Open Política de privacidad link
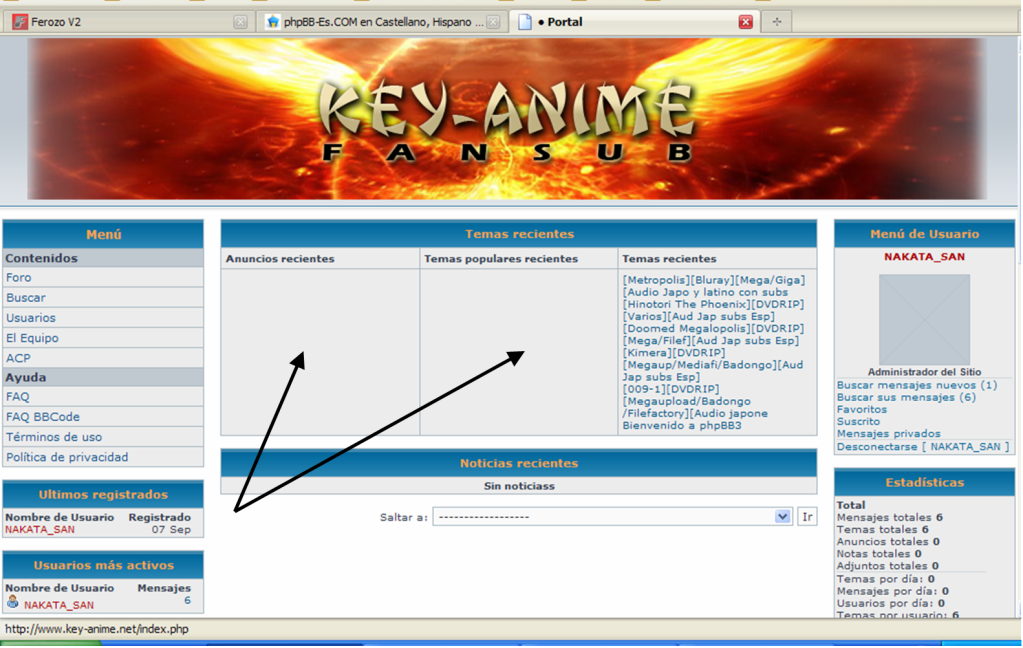The image size is (1023, 648). 67,457
